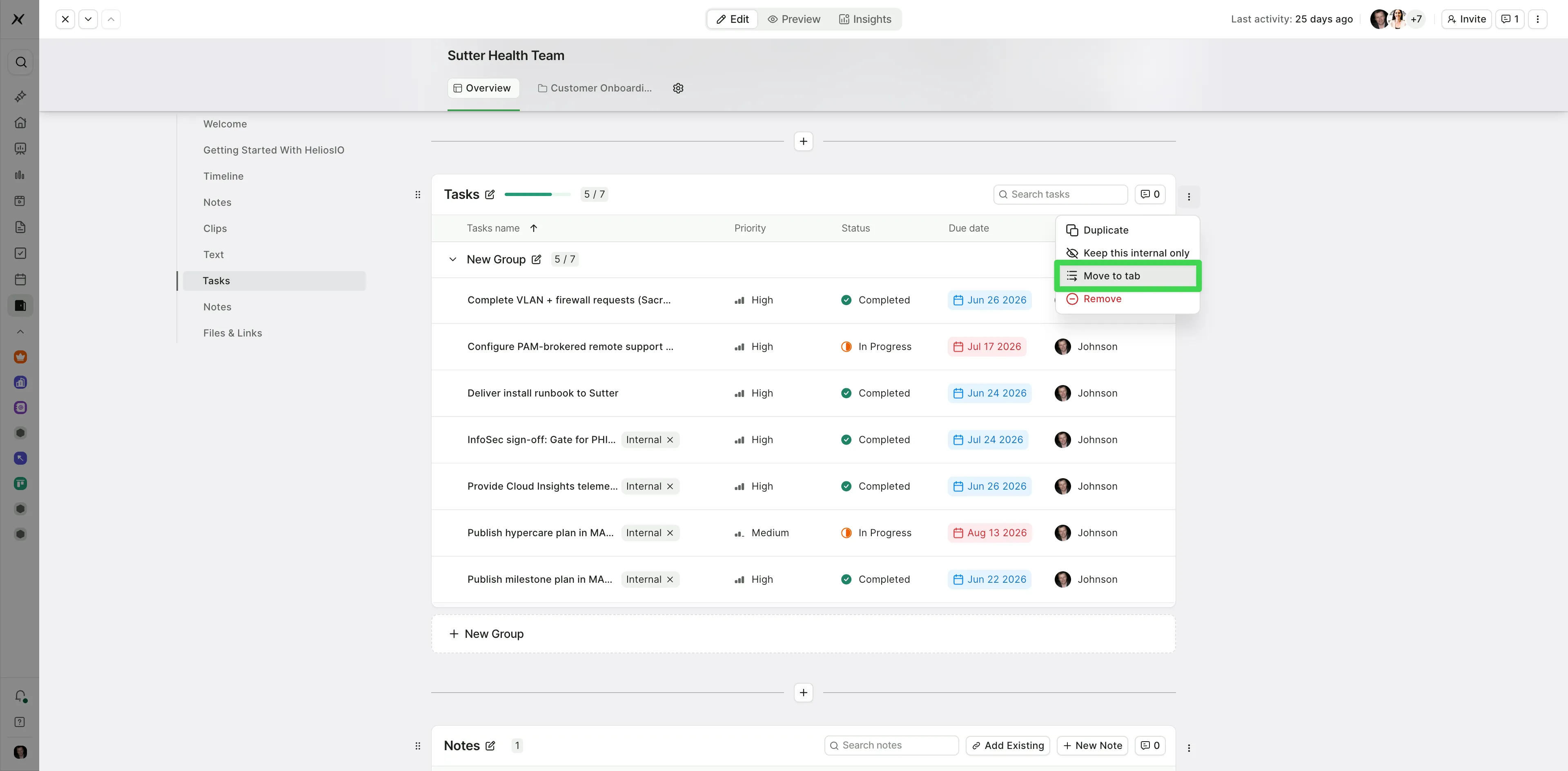1568x771 pixels.
Task: Click the home icon in sidebar
Action: coord(20,123)
